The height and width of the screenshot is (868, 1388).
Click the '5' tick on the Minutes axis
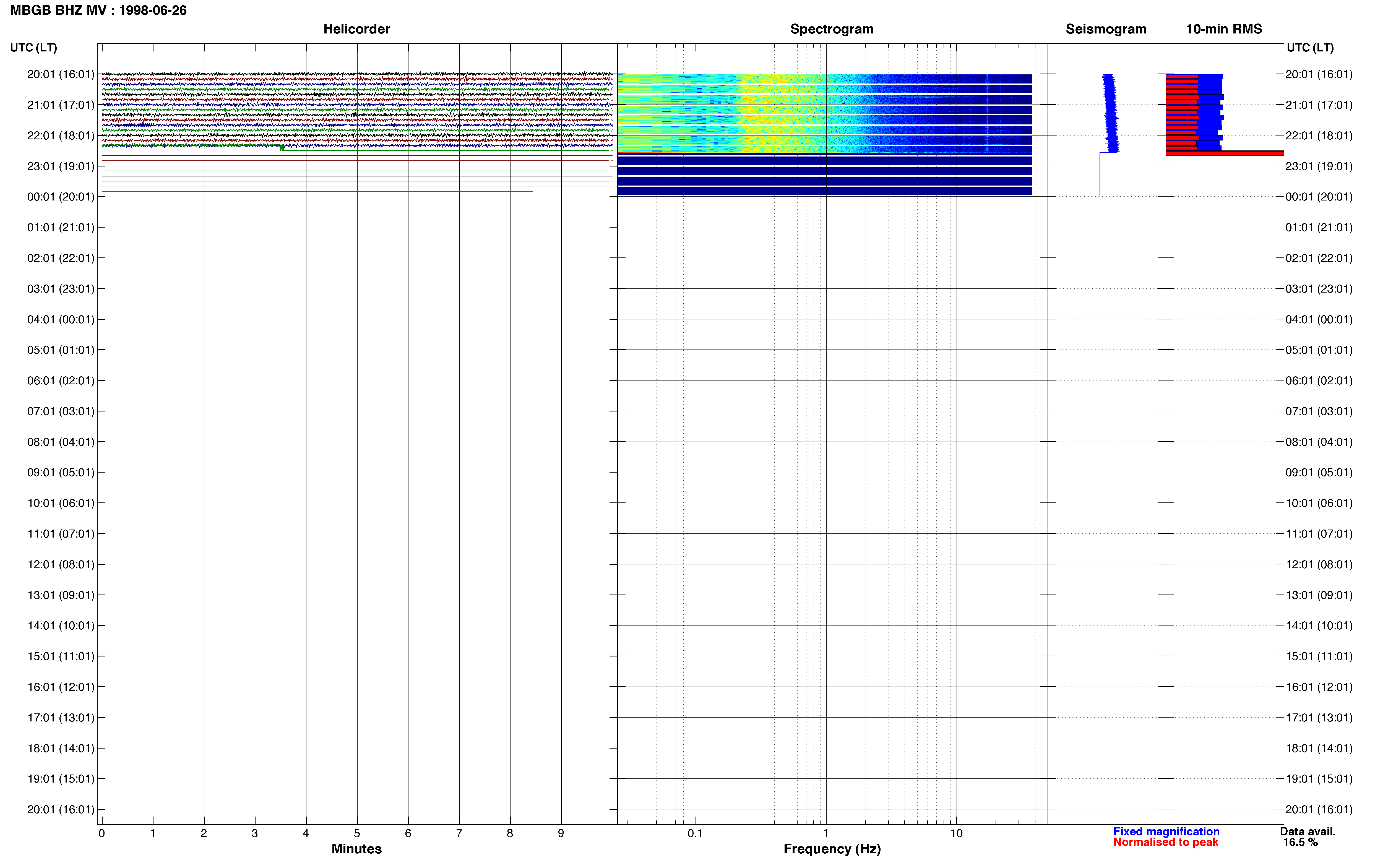(357, 833)
